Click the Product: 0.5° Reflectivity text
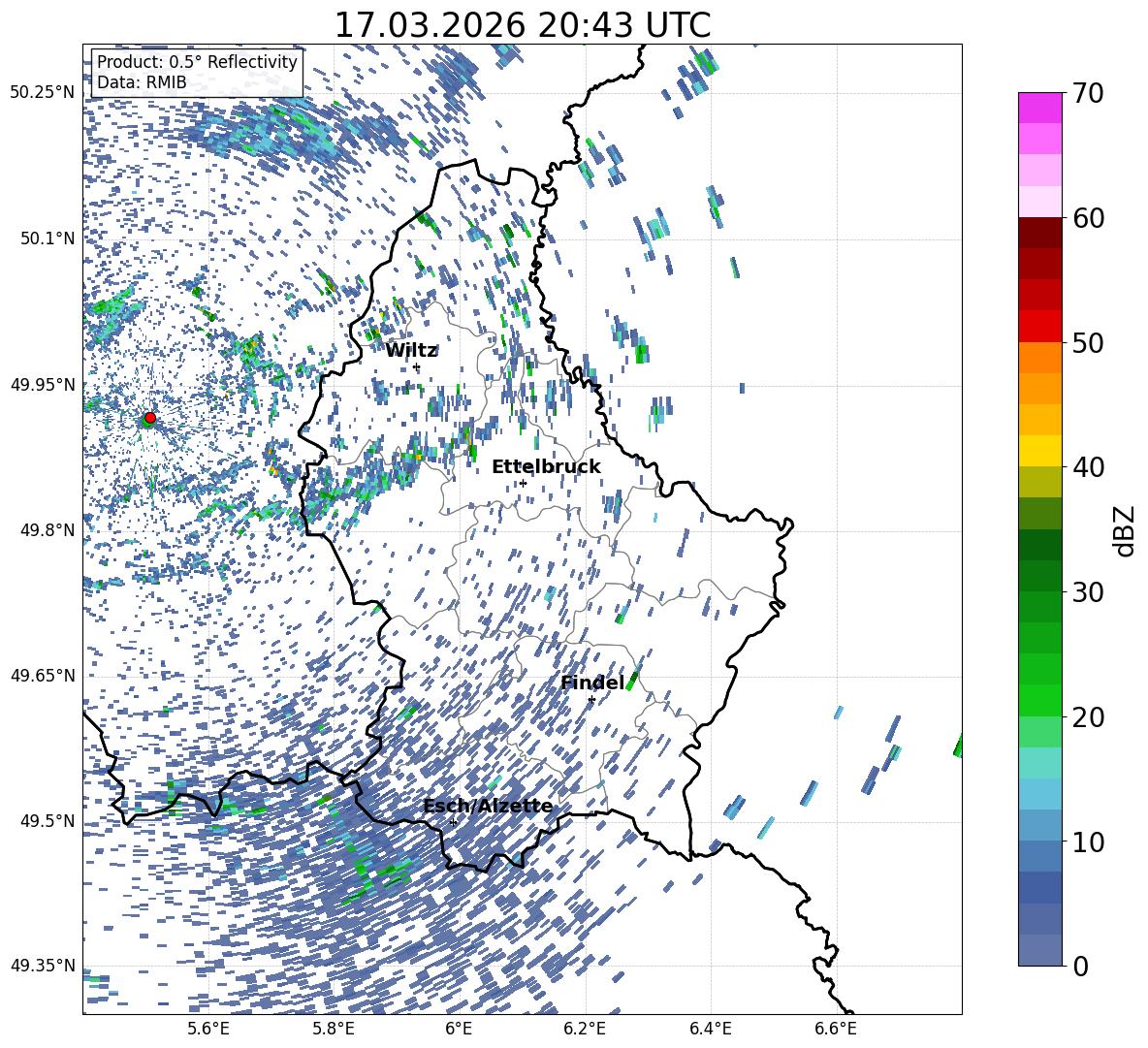 (197, 62)
